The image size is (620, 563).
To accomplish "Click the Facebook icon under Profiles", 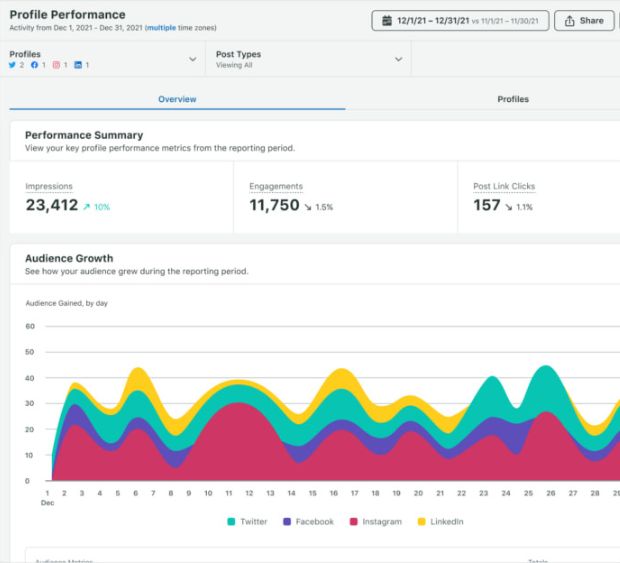I will coord(33,65).
